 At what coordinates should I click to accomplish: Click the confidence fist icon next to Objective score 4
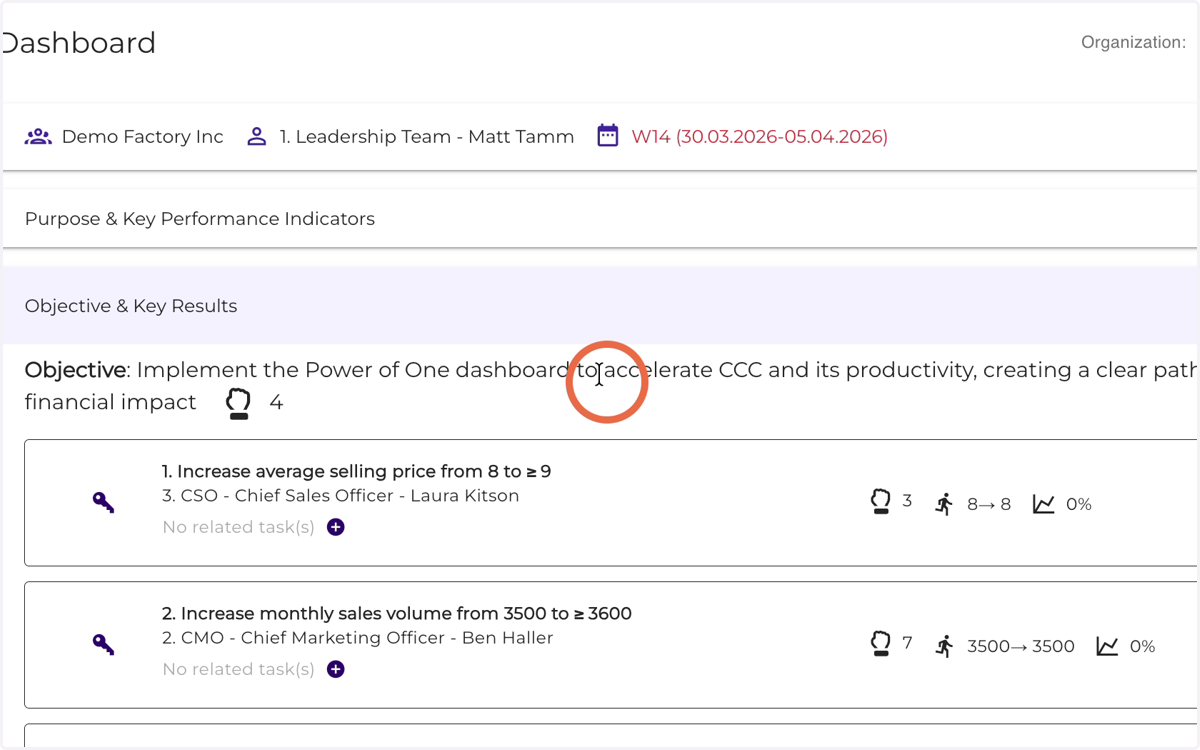point(238,402)
